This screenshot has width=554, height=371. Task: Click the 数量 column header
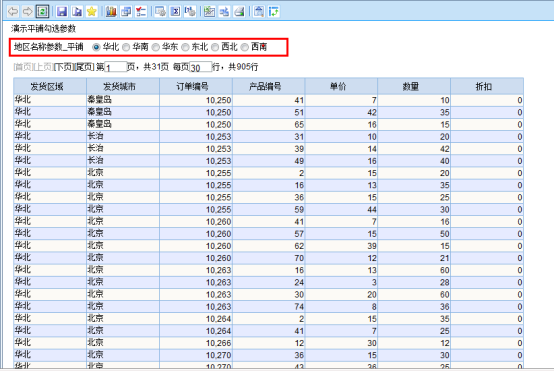point(414,87)
